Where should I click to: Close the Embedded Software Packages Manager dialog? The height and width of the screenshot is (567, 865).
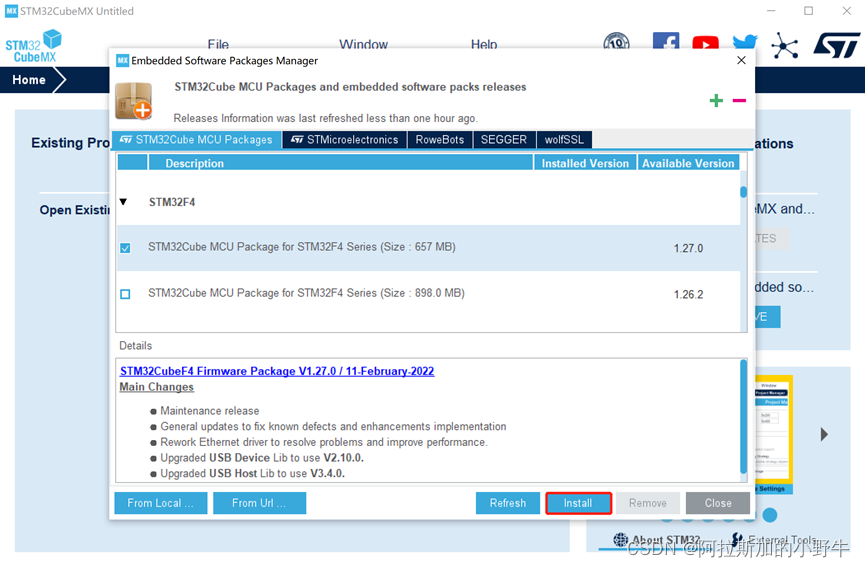(741, 60)
